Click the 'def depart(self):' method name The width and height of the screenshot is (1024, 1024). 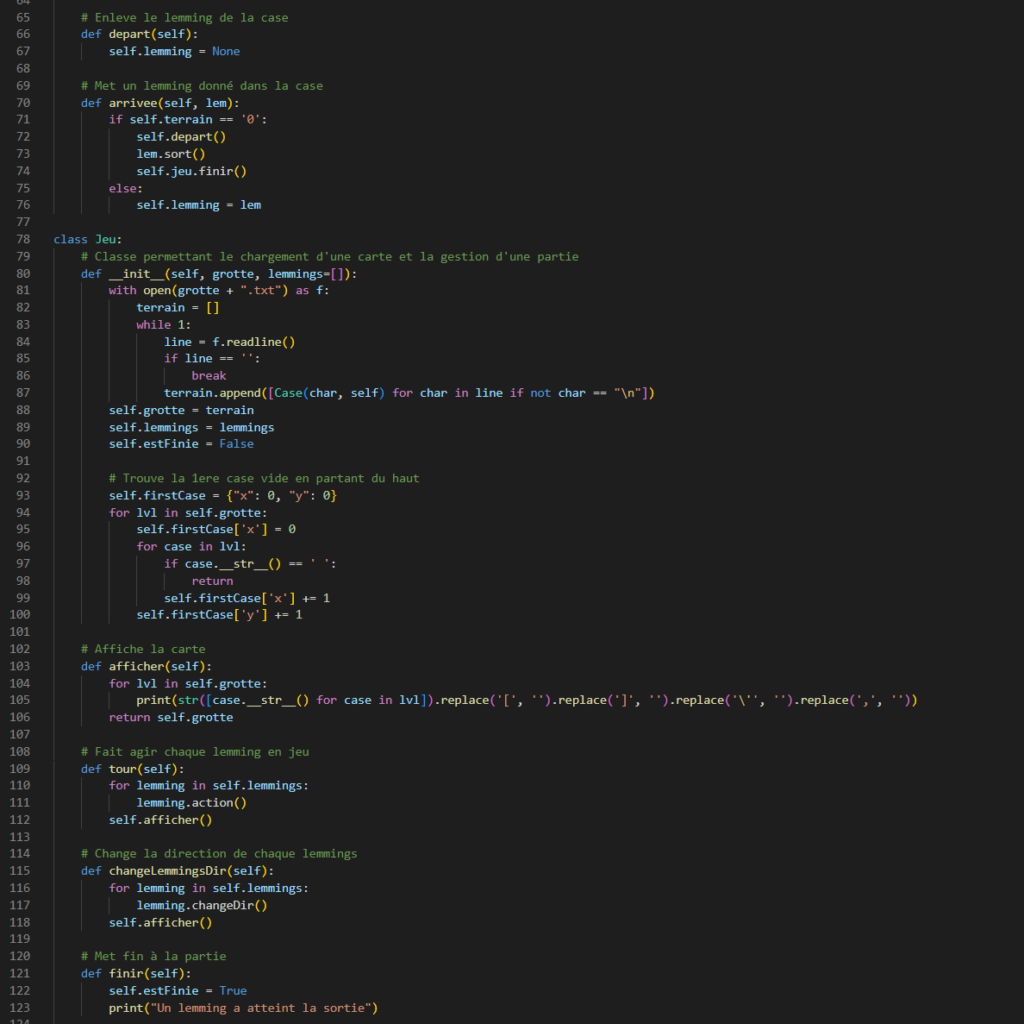pyautogui.click(x=129, y=34)
